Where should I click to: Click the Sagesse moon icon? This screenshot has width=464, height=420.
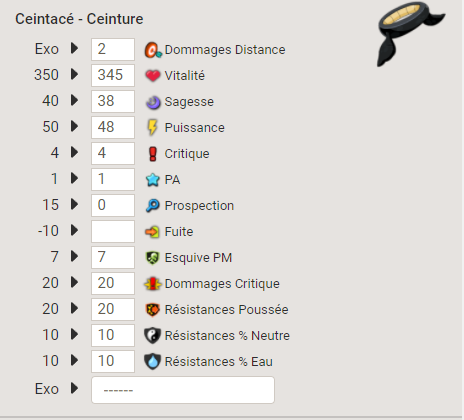coord(153,102)
